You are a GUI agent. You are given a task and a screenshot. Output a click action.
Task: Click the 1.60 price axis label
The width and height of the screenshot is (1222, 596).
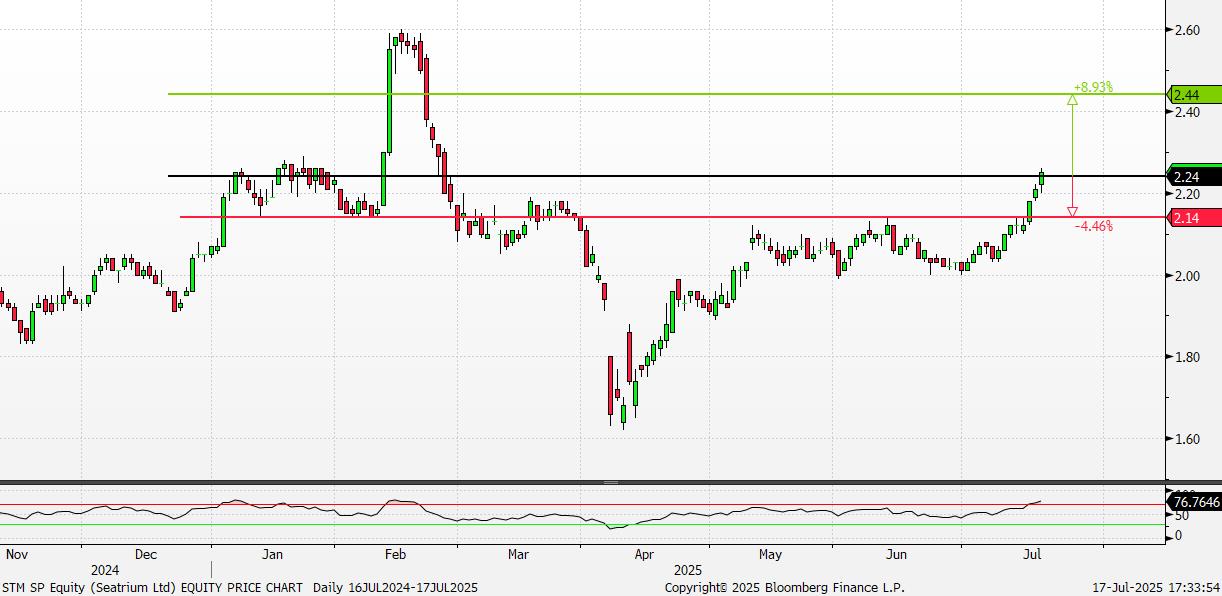coord(1188,439)
